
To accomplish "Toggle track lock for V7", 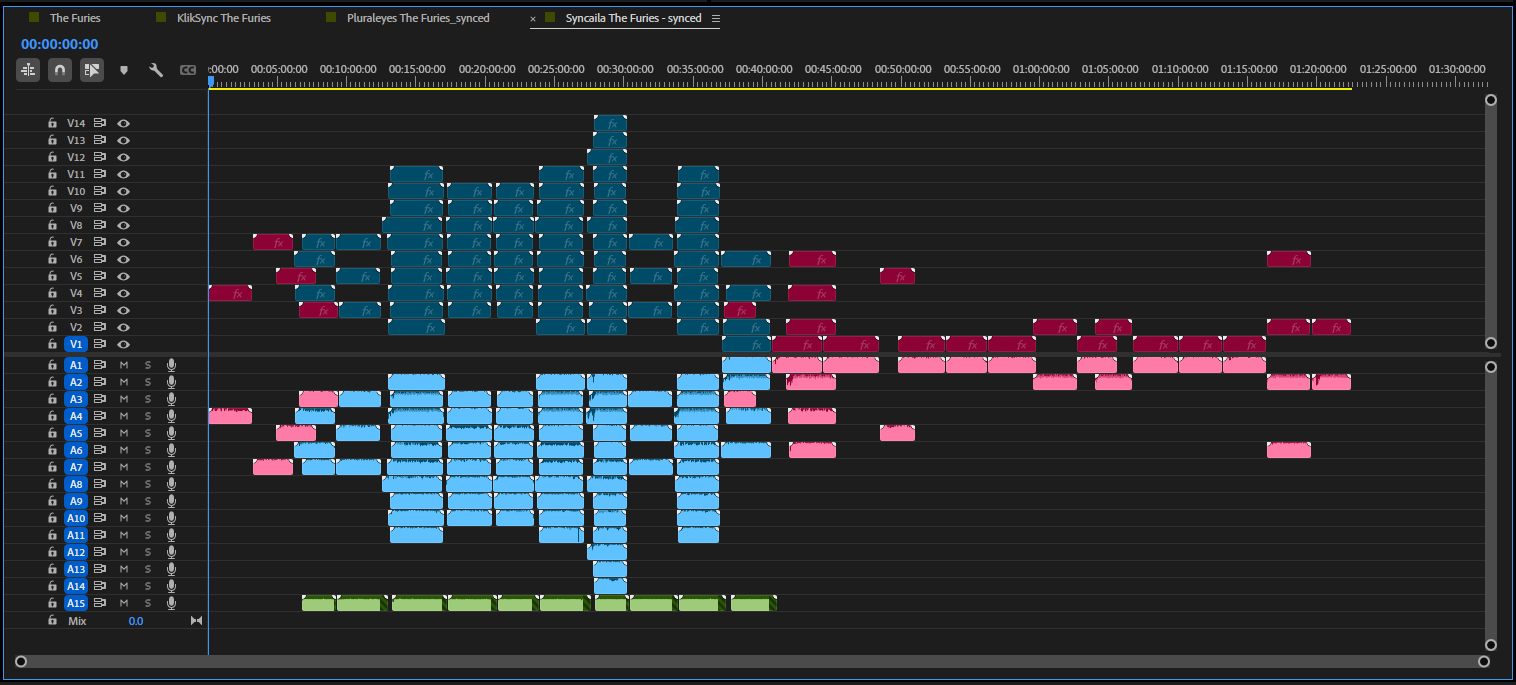I will pos(52,242).
